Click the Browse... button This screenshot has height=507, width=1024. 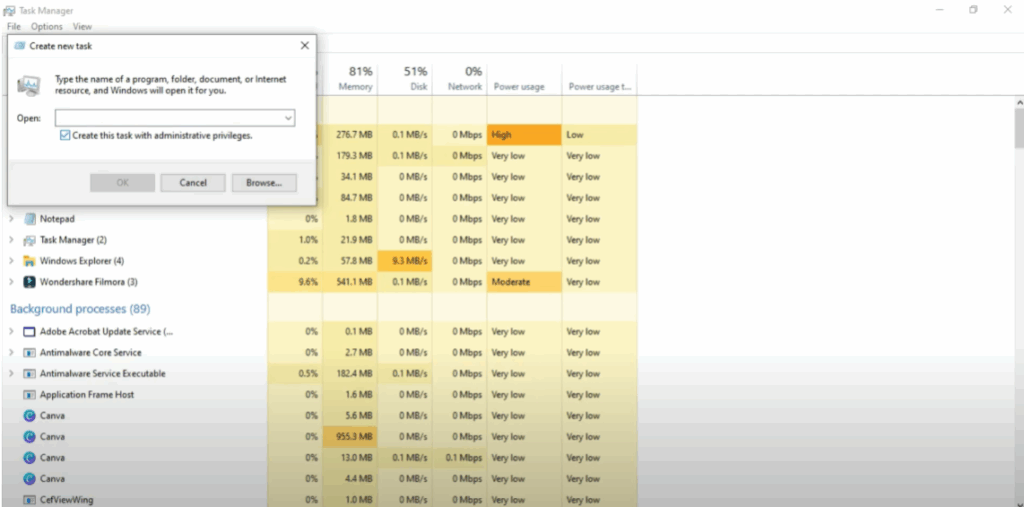(264, 183)
